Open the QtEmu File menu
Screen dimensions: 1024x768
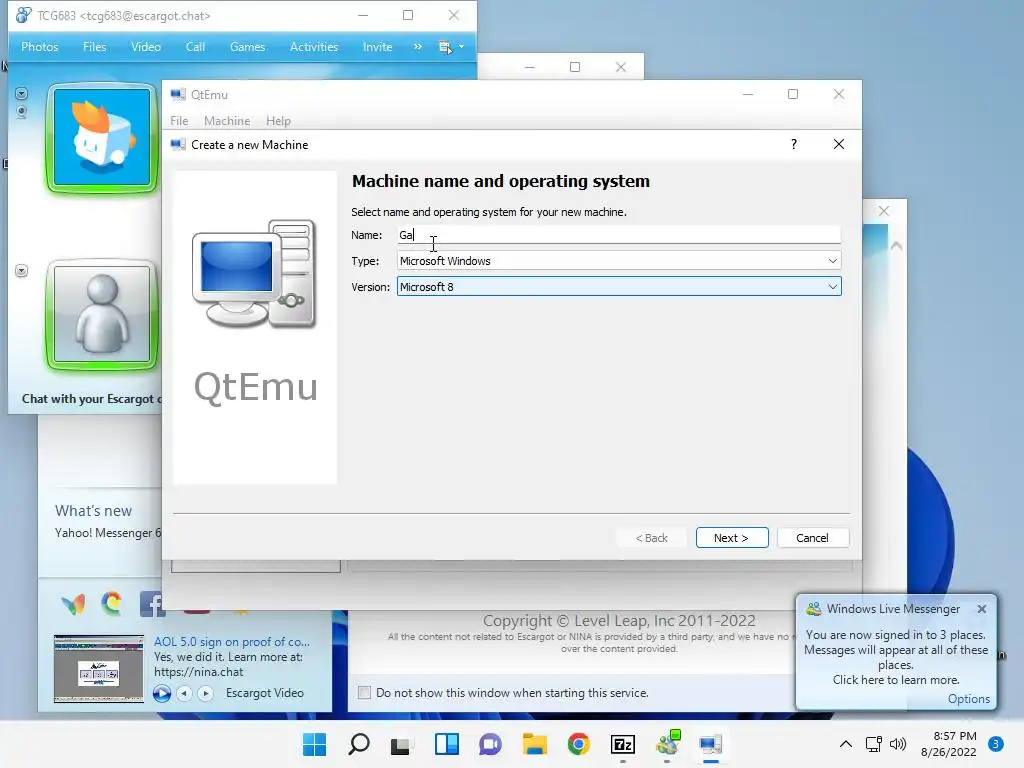[x=179, y=121]
